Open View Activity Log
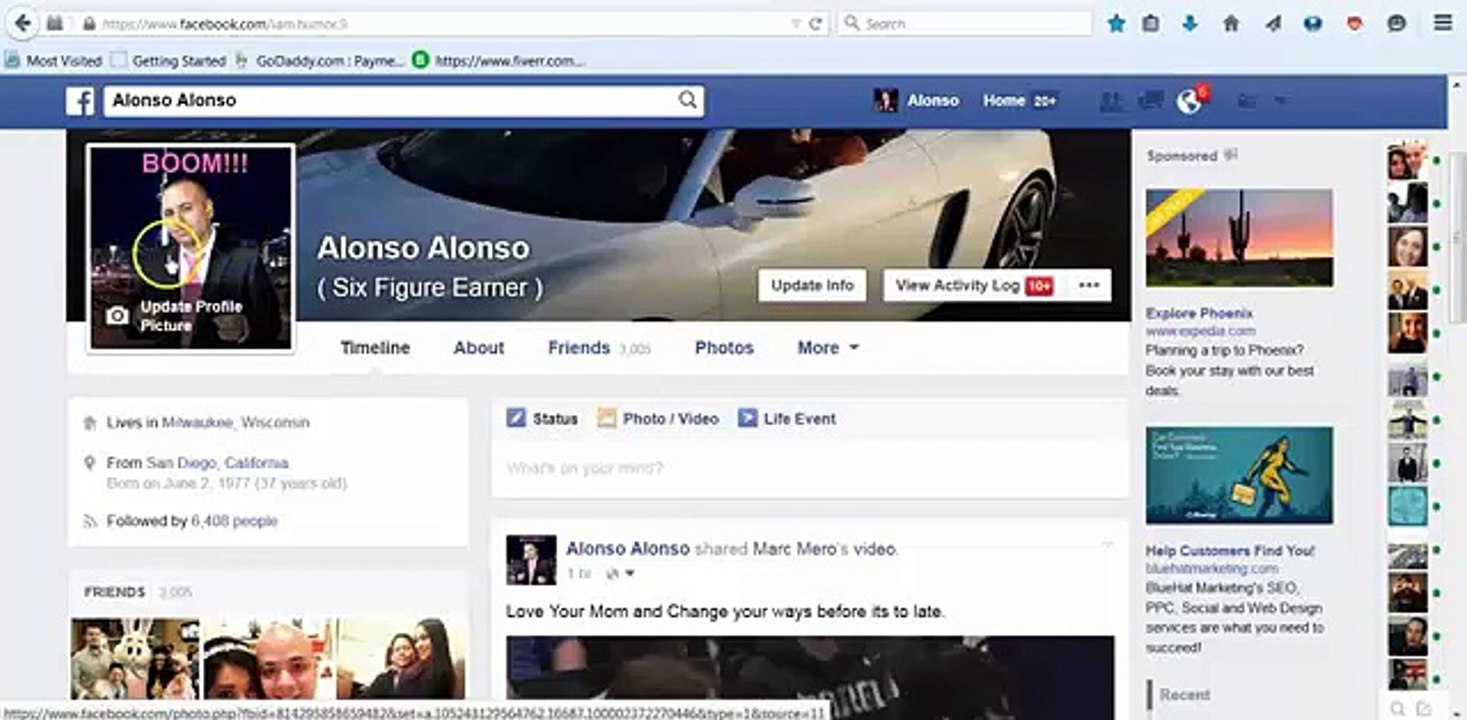Viewport: 1467px width, 720px height. pos(974,285)
